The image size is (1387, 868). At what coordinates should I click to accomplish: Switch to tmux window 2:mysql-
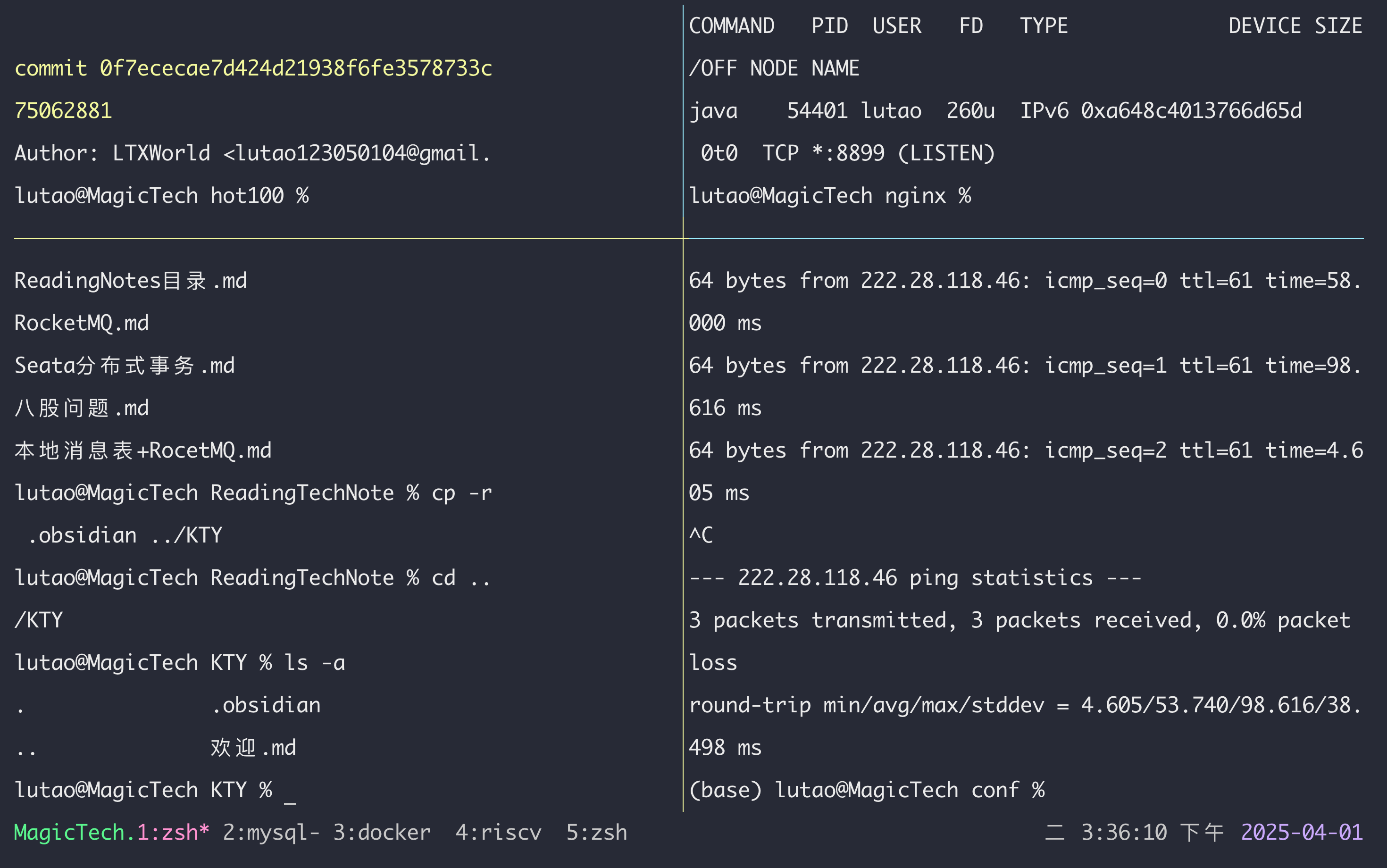pos(270,833)
